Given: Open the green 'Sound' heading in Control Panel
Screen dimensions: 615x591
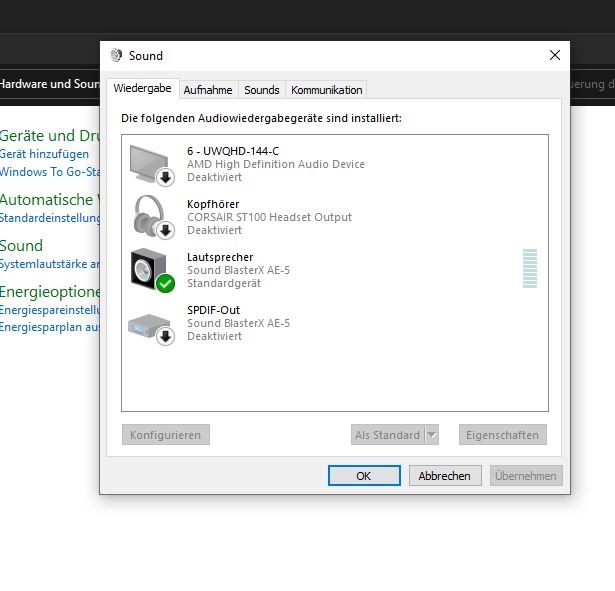Looking at the screenshot, I should (21, 245).
